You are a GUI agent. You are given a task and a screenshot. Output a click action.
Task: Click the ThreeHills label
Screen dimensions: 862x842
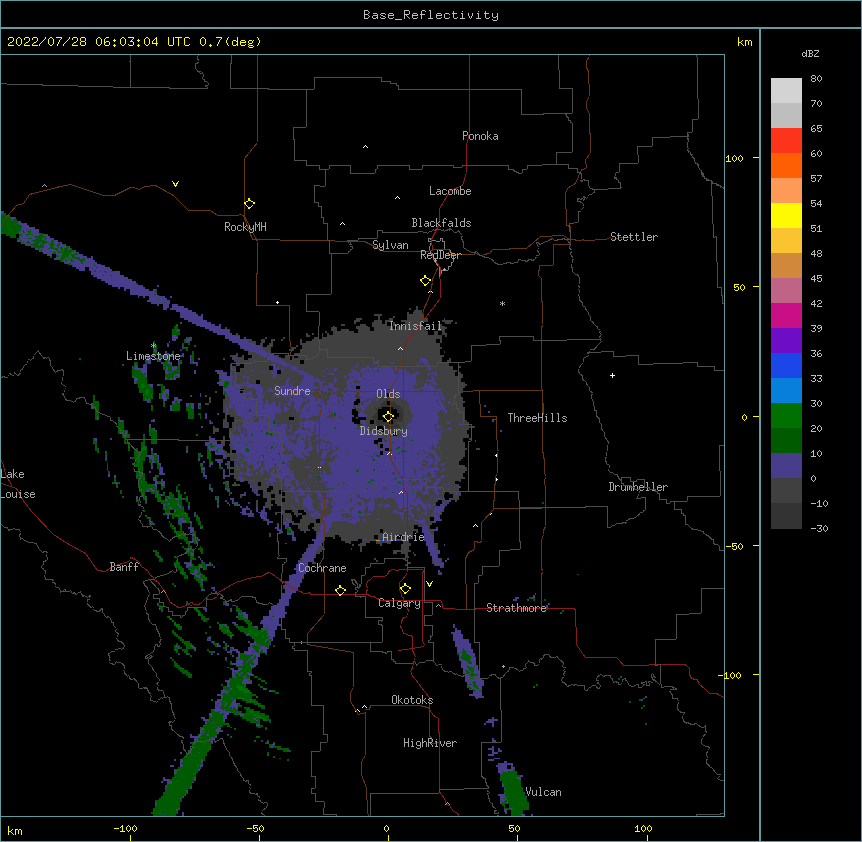pyautogui.click(x=538, y=418)
